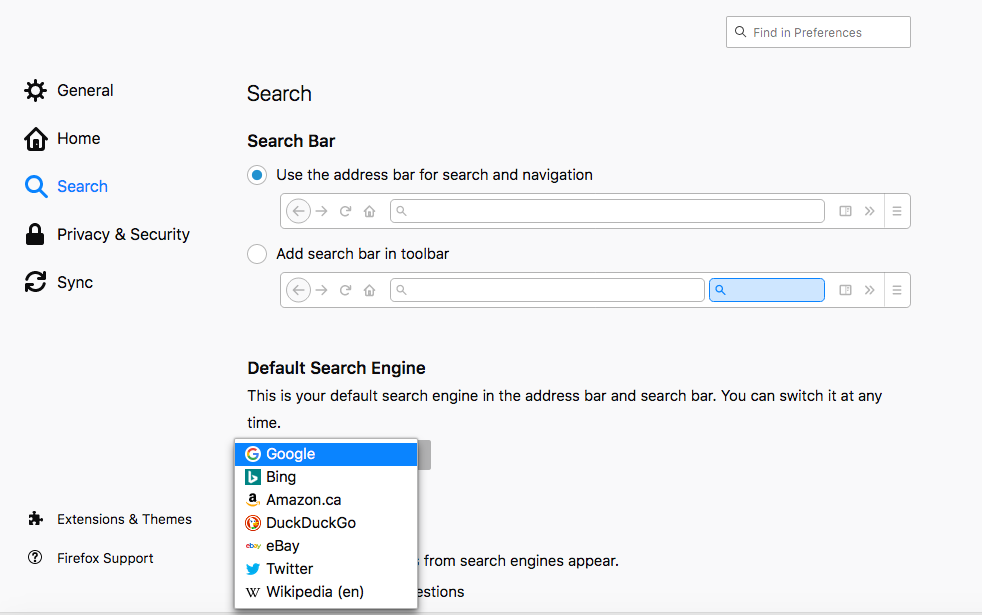Screen dimensions: 982x615
Task: Select Use the address bar for search radio
Action: point(257,175)
